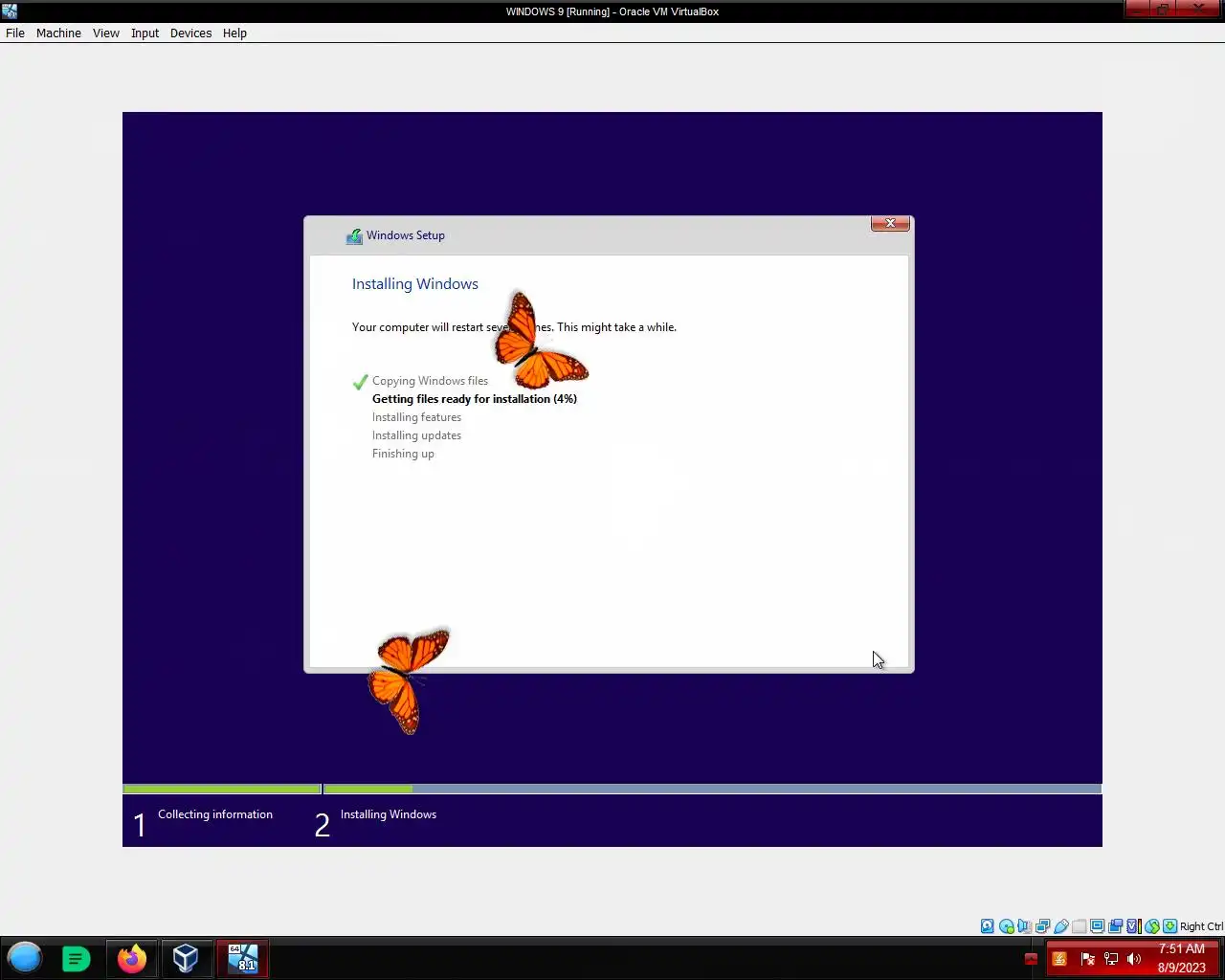Screen dimensions: 1225x980
Task: Open the Input menu
Action: tap(145, 33)
